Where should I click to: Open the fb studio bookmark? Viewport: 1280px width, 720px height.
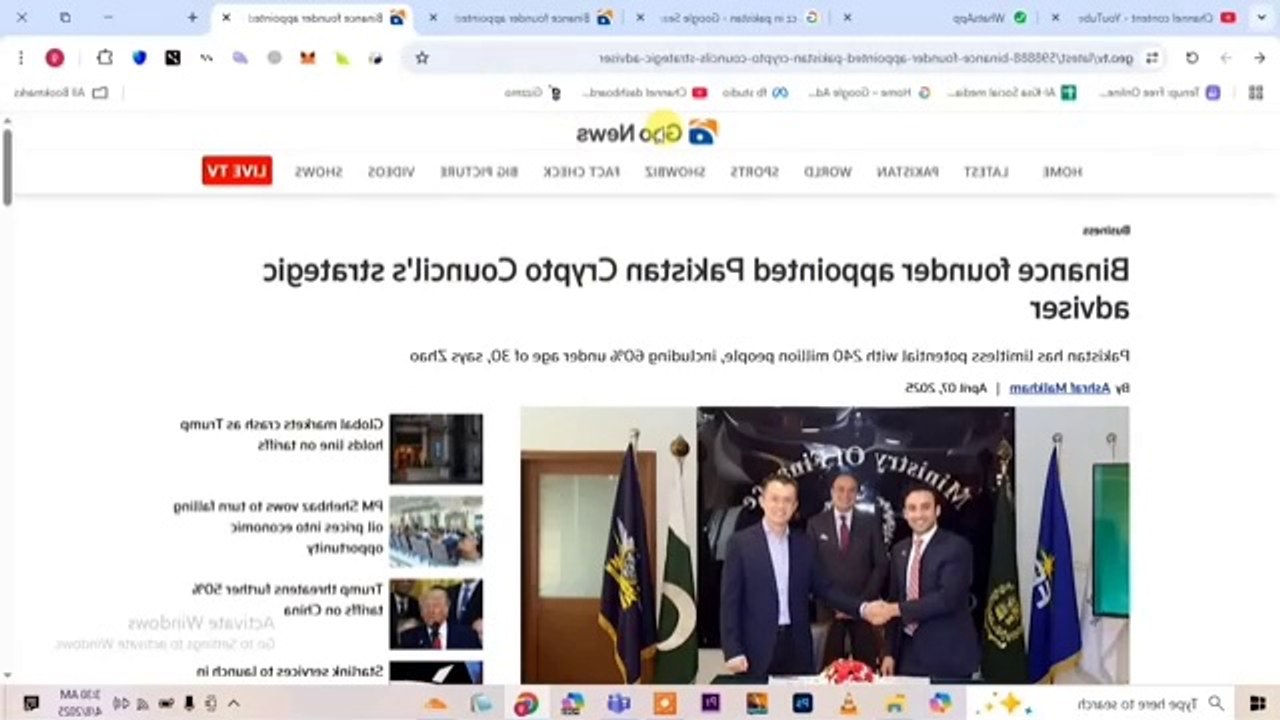tap(754, 92)
